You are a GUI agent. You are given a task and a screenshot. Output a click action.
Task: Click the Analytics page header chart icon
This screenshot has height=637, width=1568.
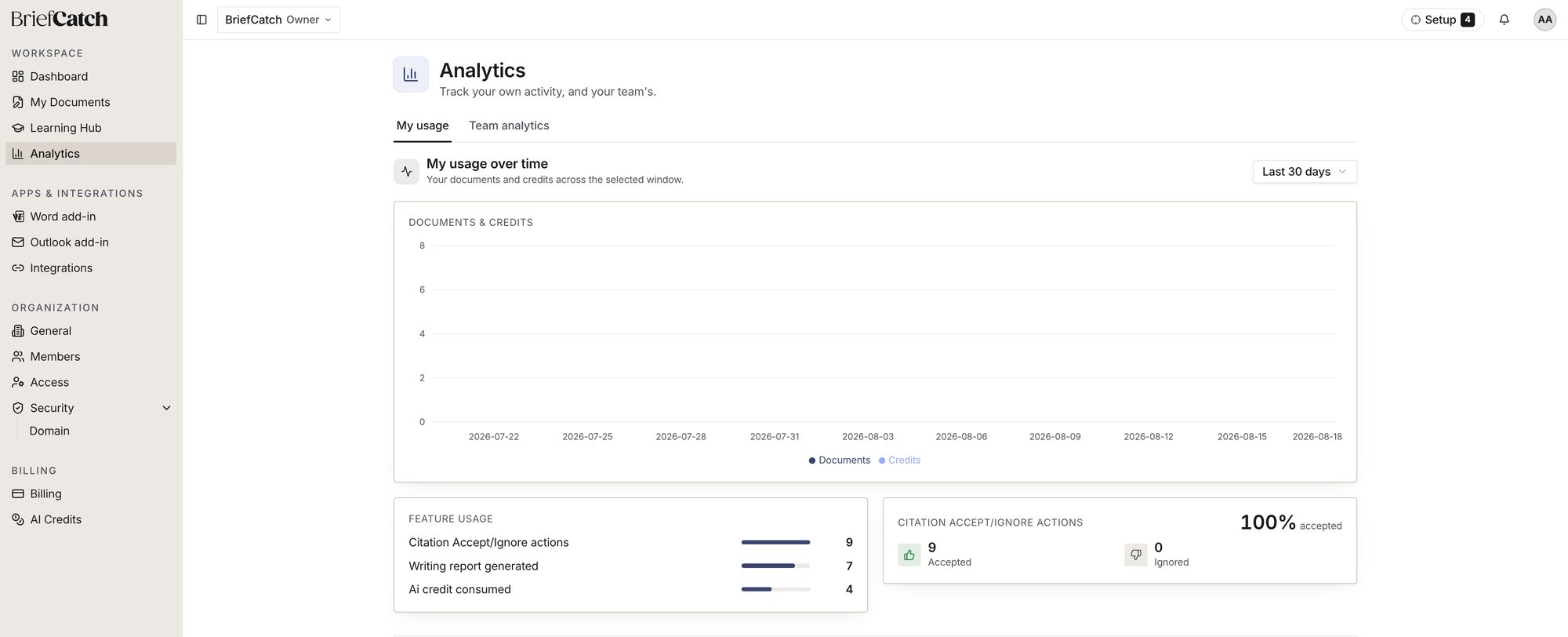point(411,75)
